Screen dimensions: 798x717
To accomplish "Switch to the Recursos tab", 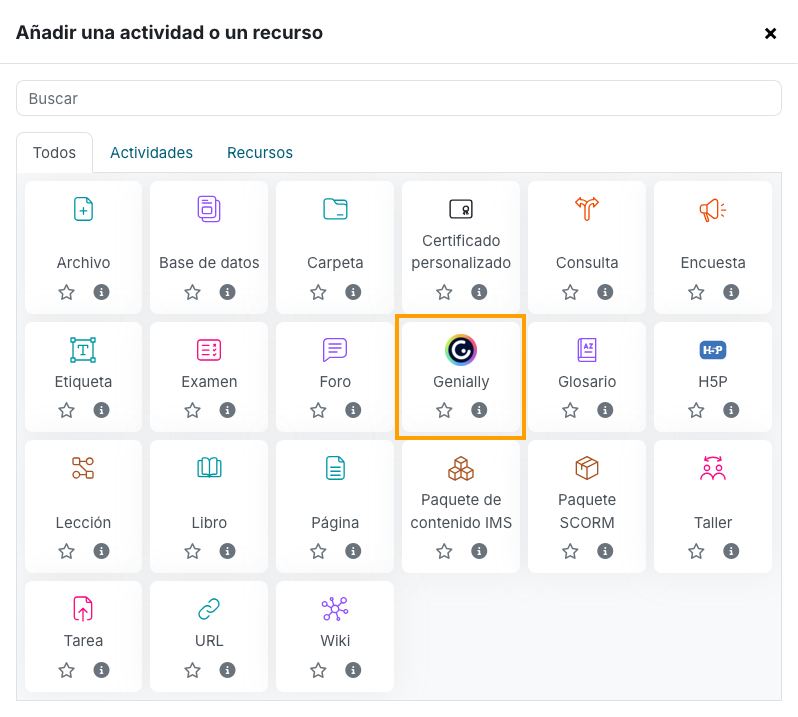I will click(260, 153).
